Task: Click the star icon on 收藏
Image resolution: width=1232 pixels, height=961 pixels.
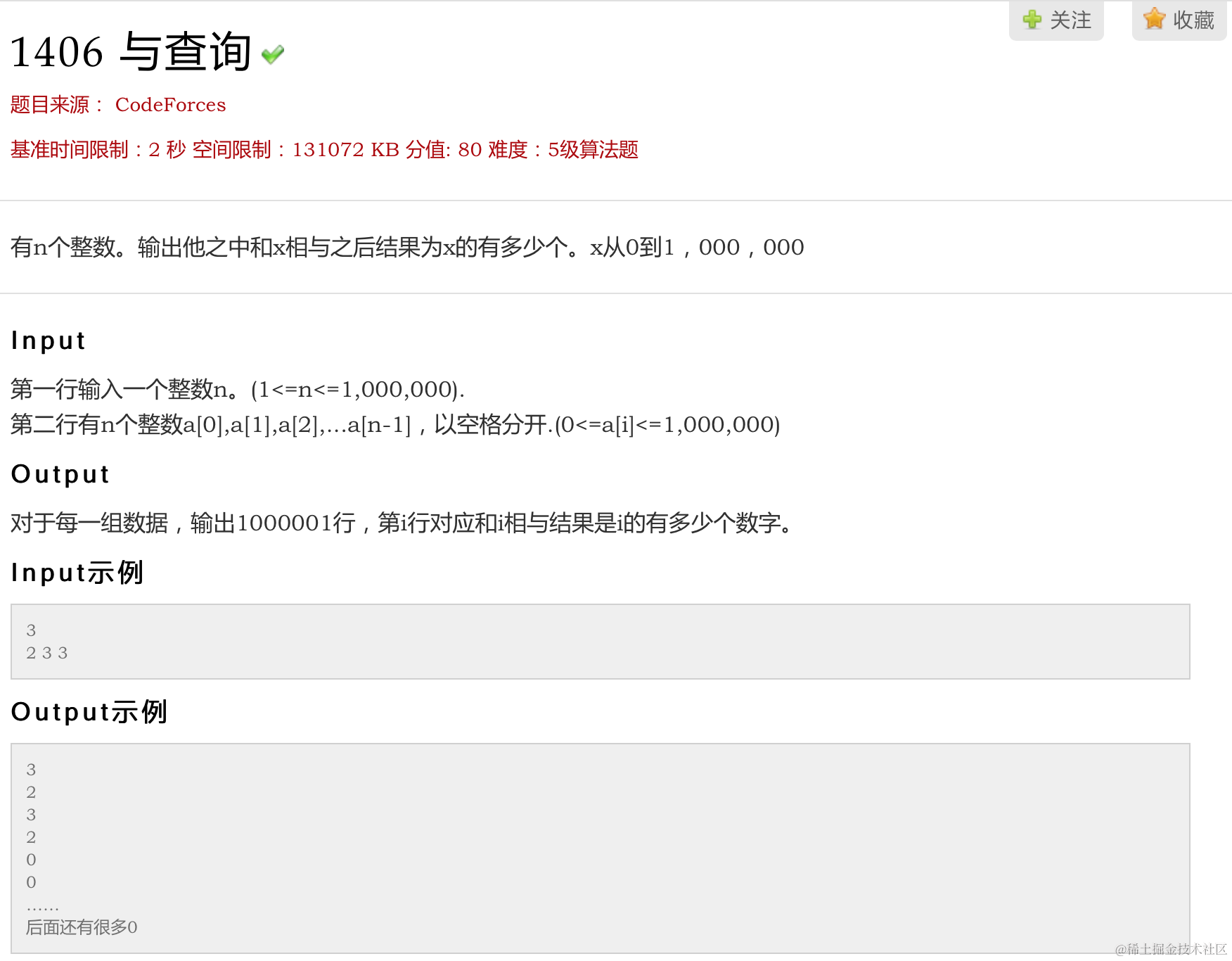Action: click(1155, 18)
